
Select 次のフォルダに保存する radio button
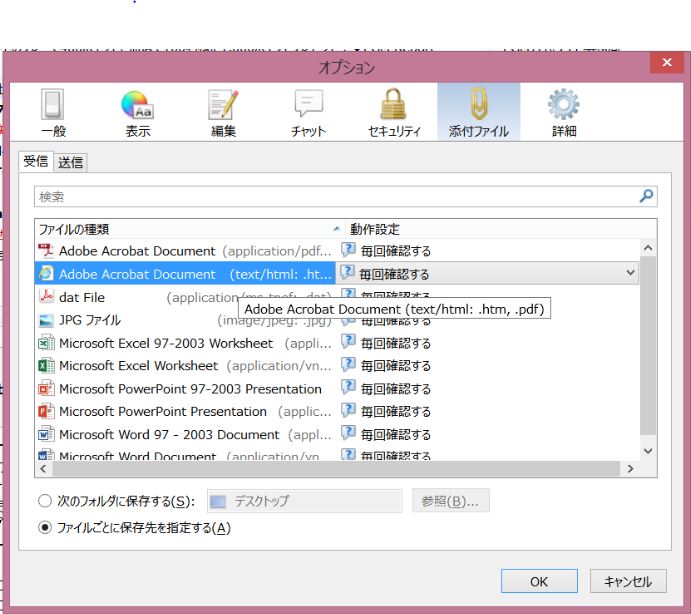click(44, 501)
